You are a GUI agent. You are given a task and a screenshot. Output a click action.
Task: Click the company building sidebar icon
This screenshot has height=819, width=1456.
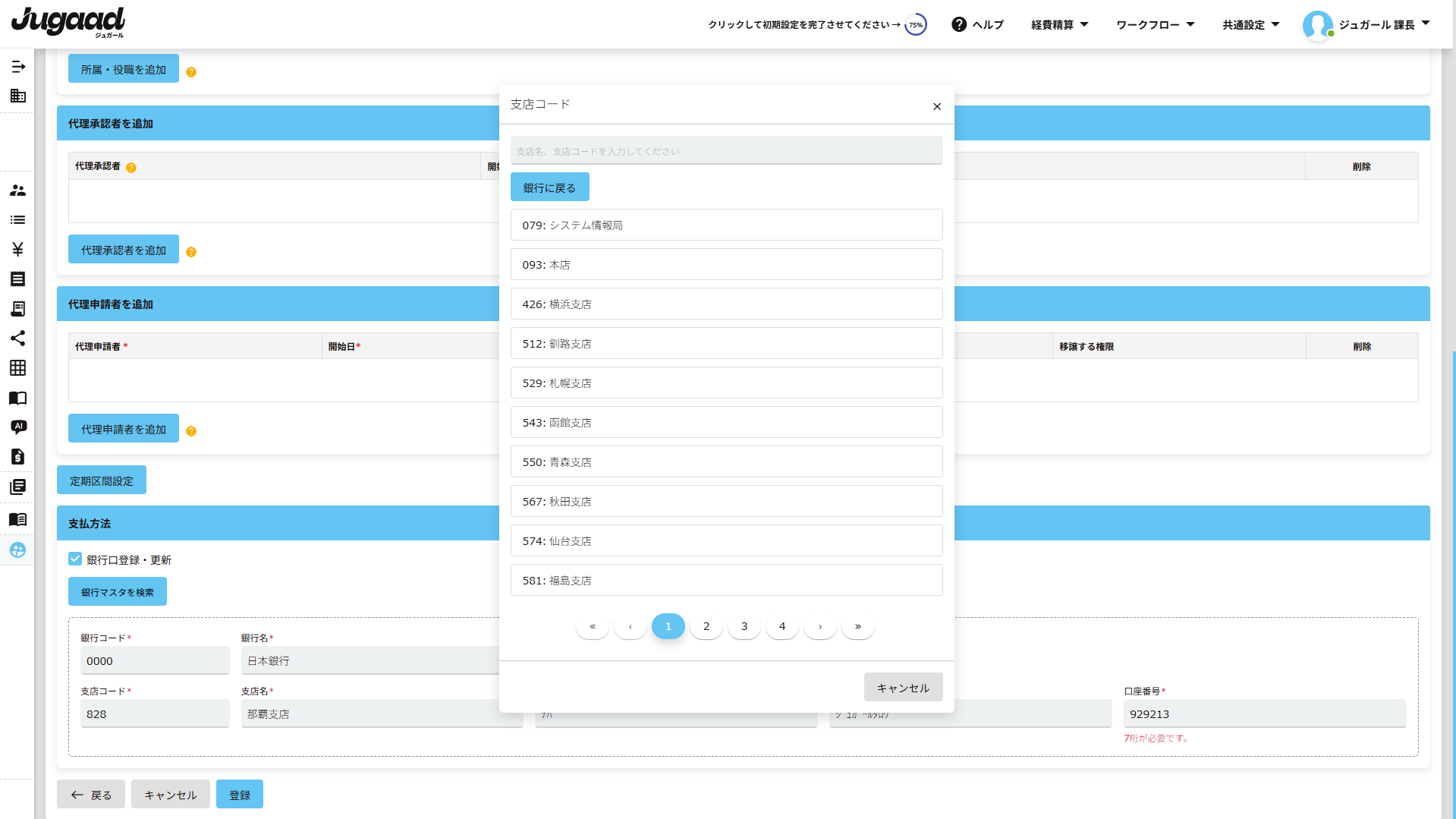pyautogui.click(x=17, y=96)
